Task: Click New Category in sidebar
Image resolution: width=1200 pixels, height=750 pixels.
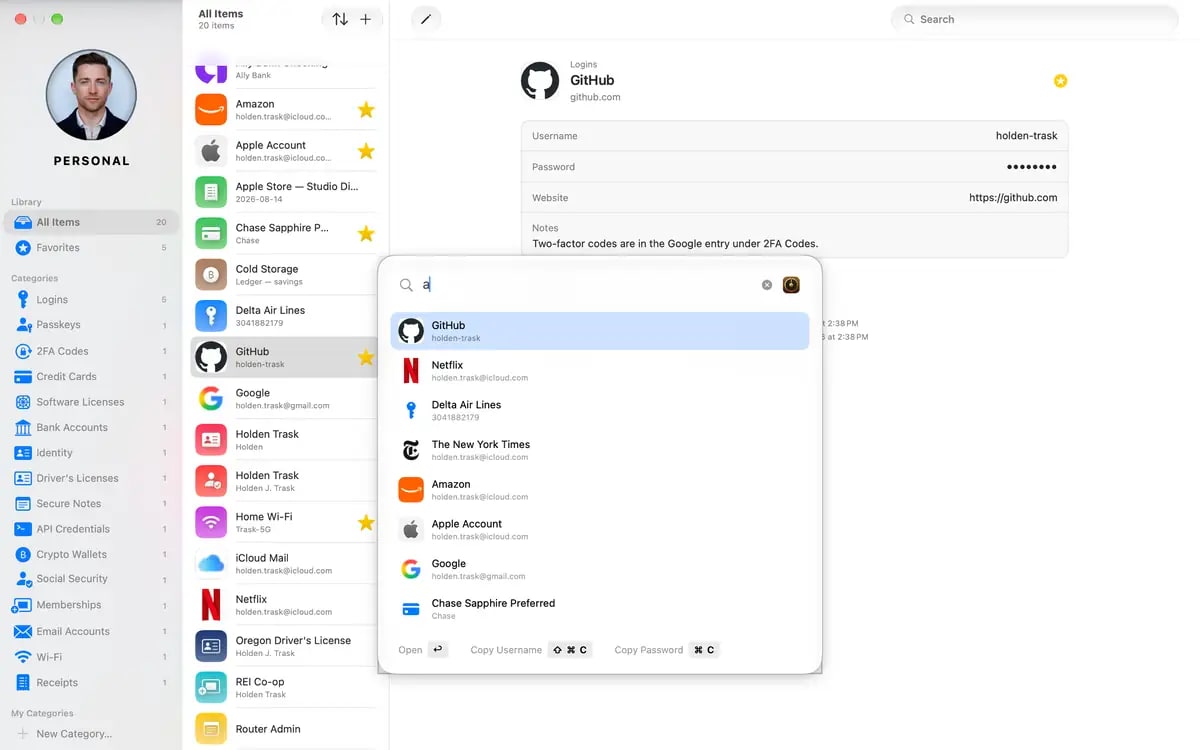Action: (x=64, y=734)
